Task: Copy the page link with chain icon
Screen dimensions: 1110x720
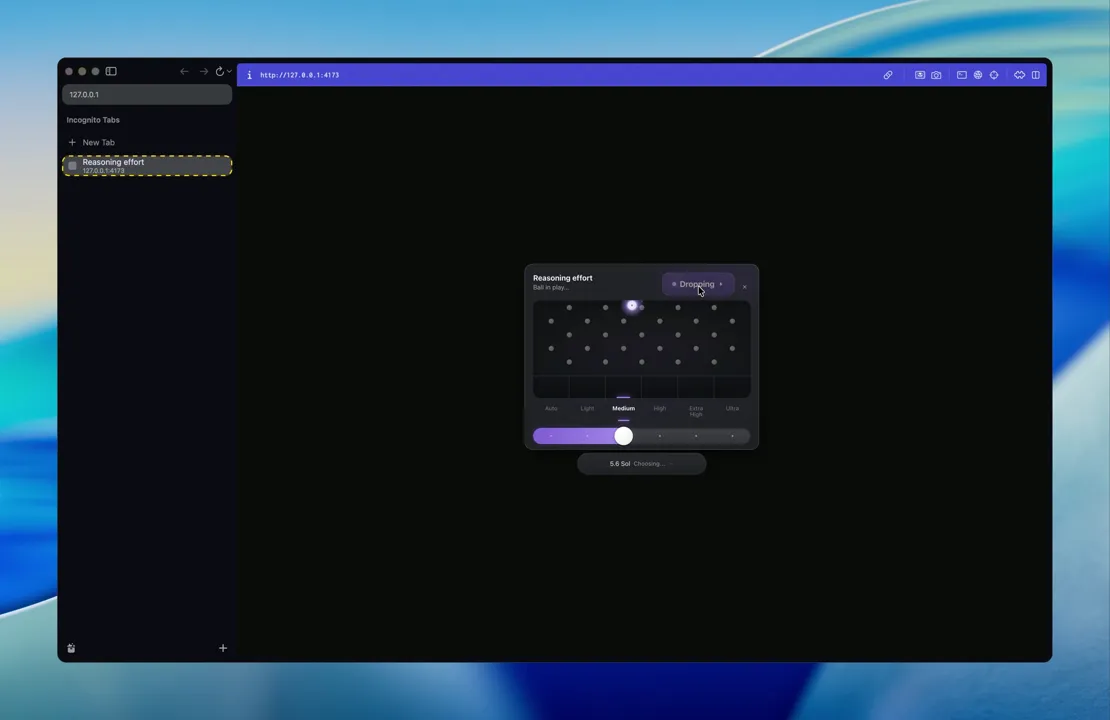Action: point(888,75)
